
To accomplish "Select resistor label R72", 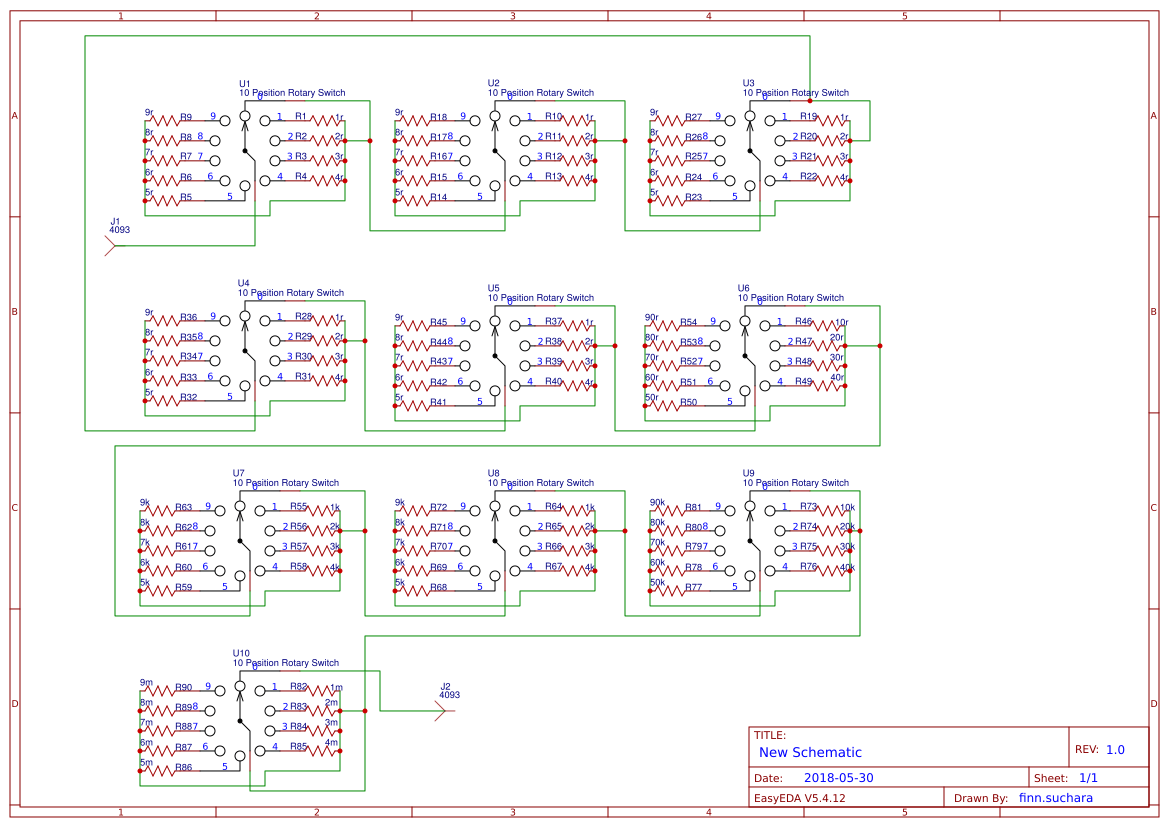I will pos(438,508).
